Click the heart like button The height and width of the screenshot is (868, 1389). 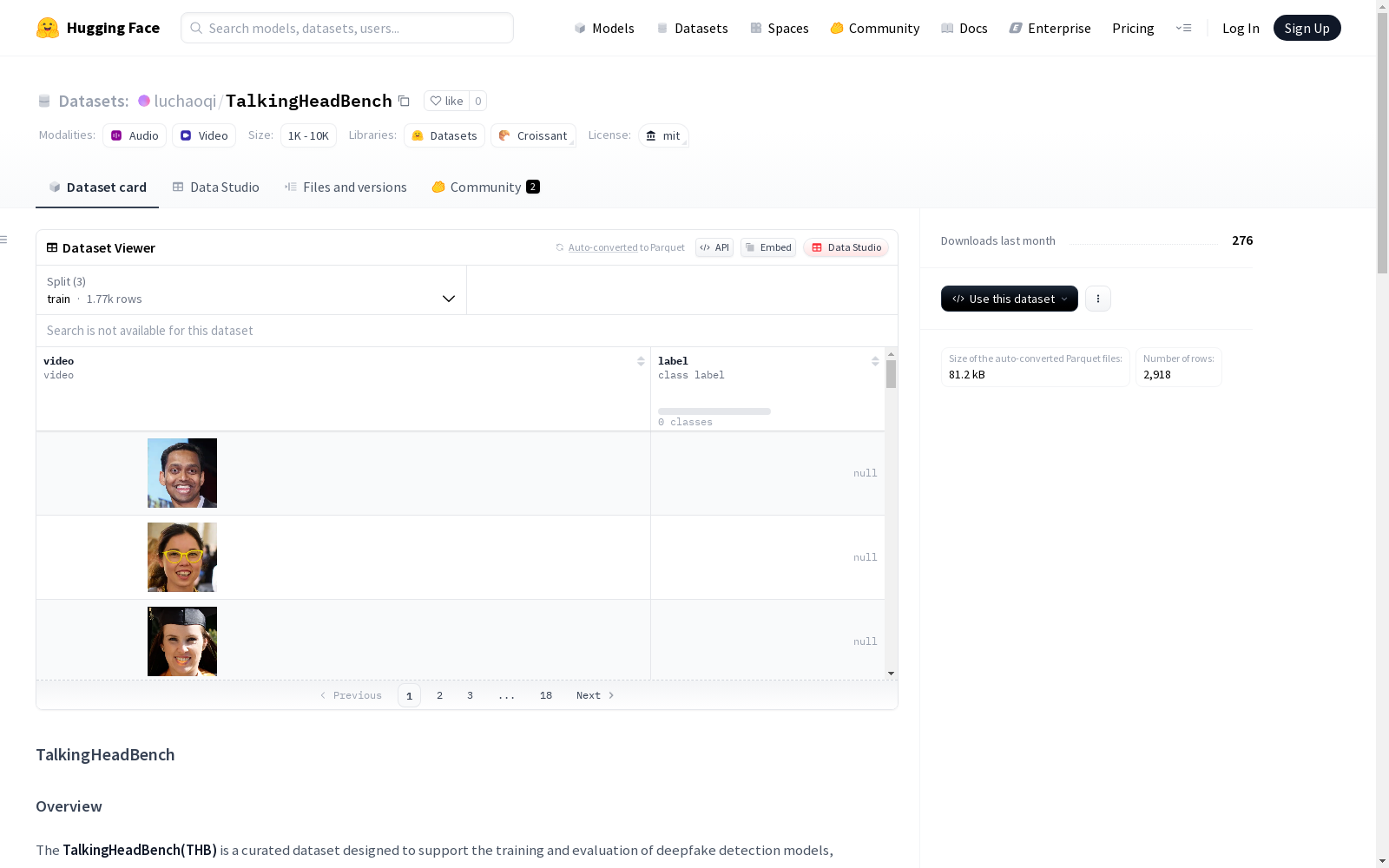point(446,101)
